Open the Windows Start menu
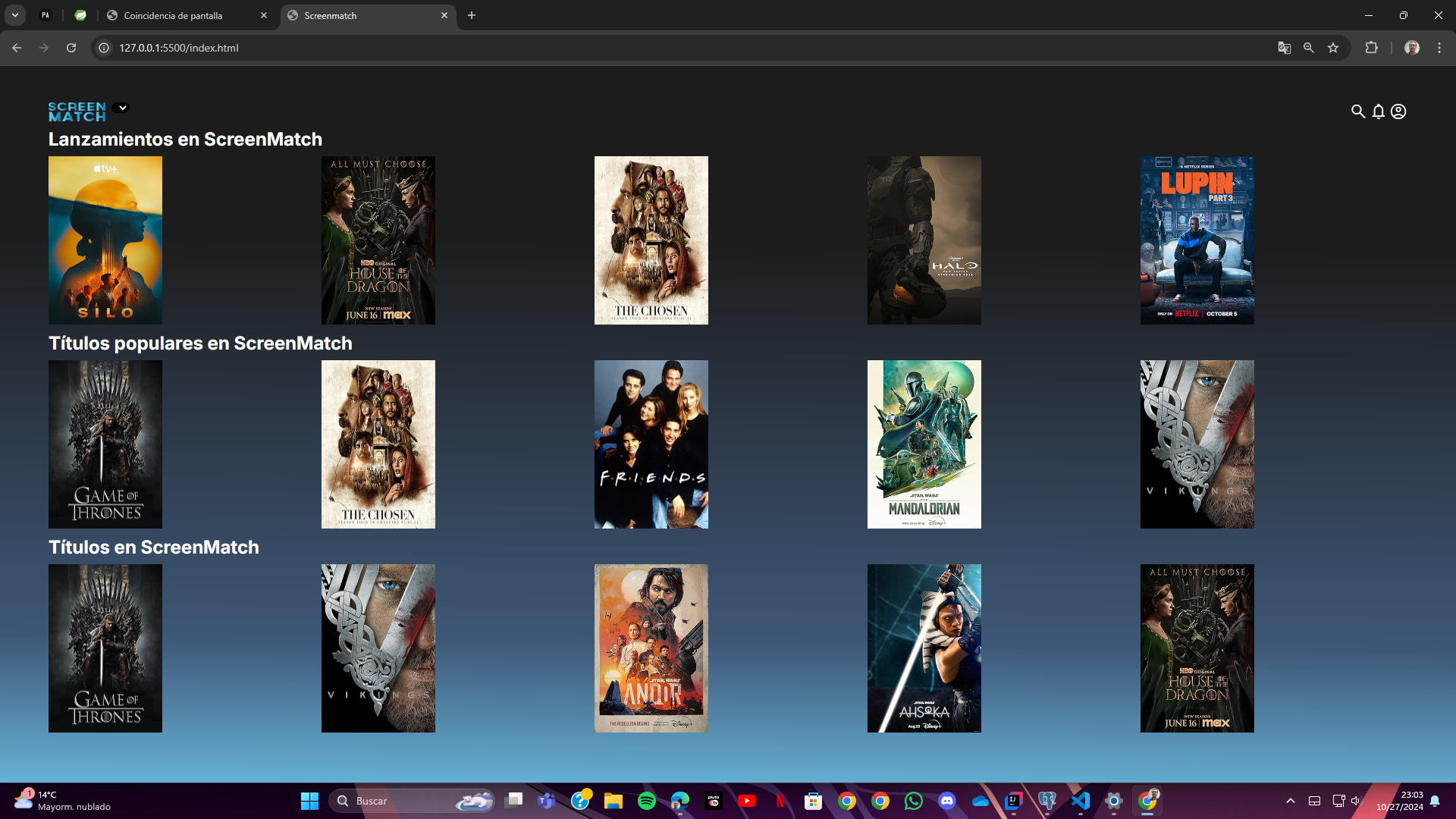This screenshot has height=819, width=1456. 309,801
